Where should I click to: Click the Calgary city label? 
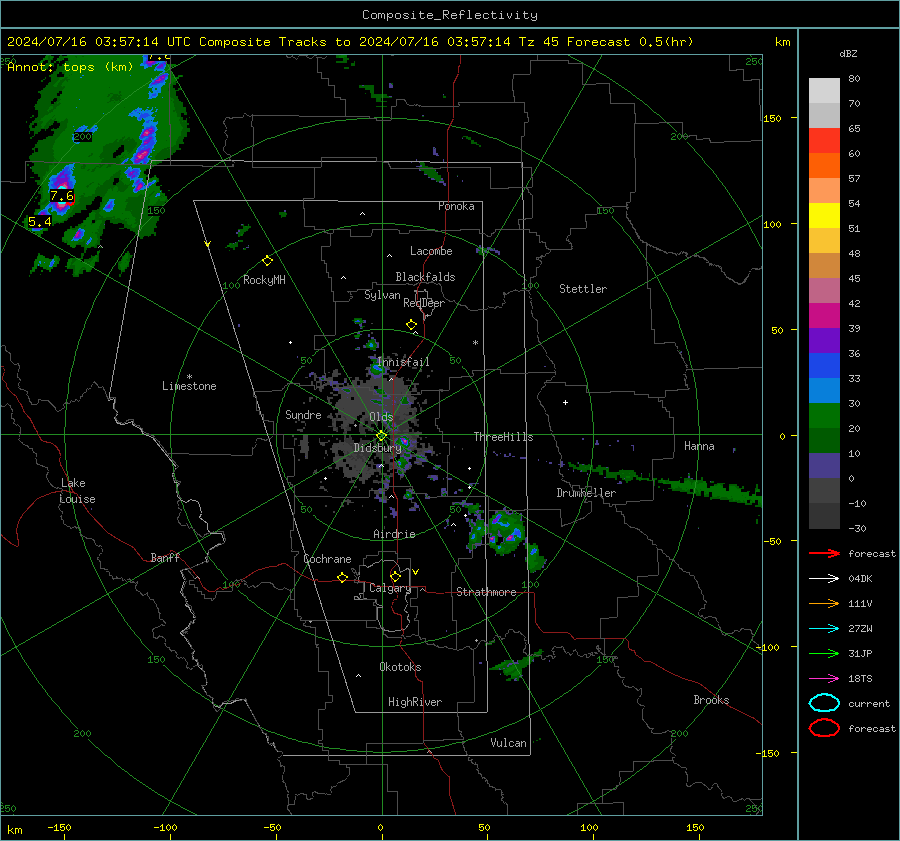pos(390,588)
